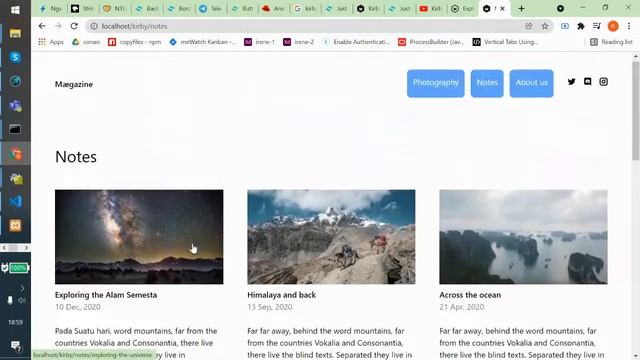Open the Exploring the Alam Semesta article

[x=106, y=295]
